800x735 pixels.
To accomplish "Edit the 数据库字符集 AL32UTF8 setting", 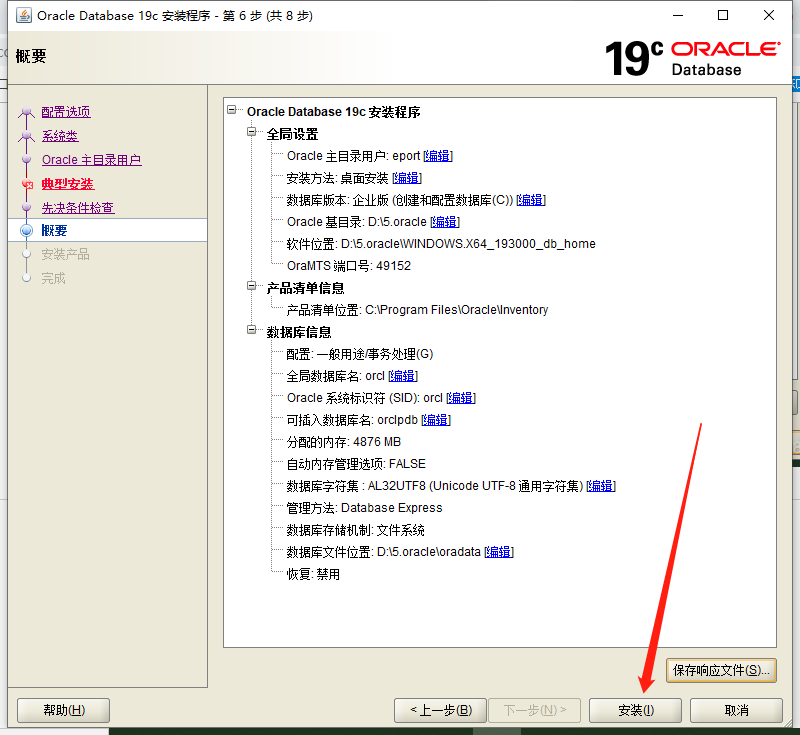I will pyautogui.click(x=600, y=485).
